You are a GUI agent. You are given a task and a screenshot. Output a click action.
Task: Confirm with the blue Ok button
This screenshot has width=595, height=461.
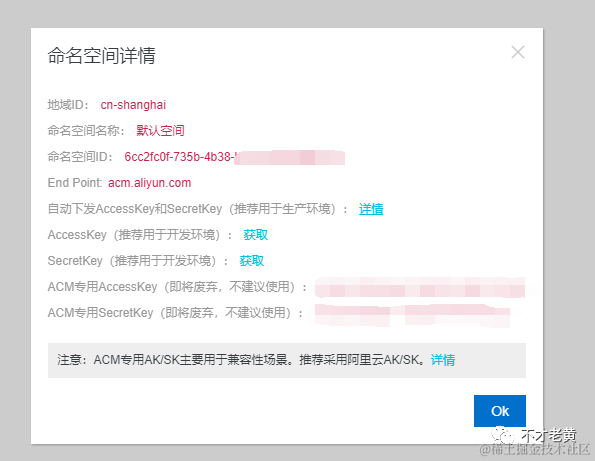(x=500, y=411)
